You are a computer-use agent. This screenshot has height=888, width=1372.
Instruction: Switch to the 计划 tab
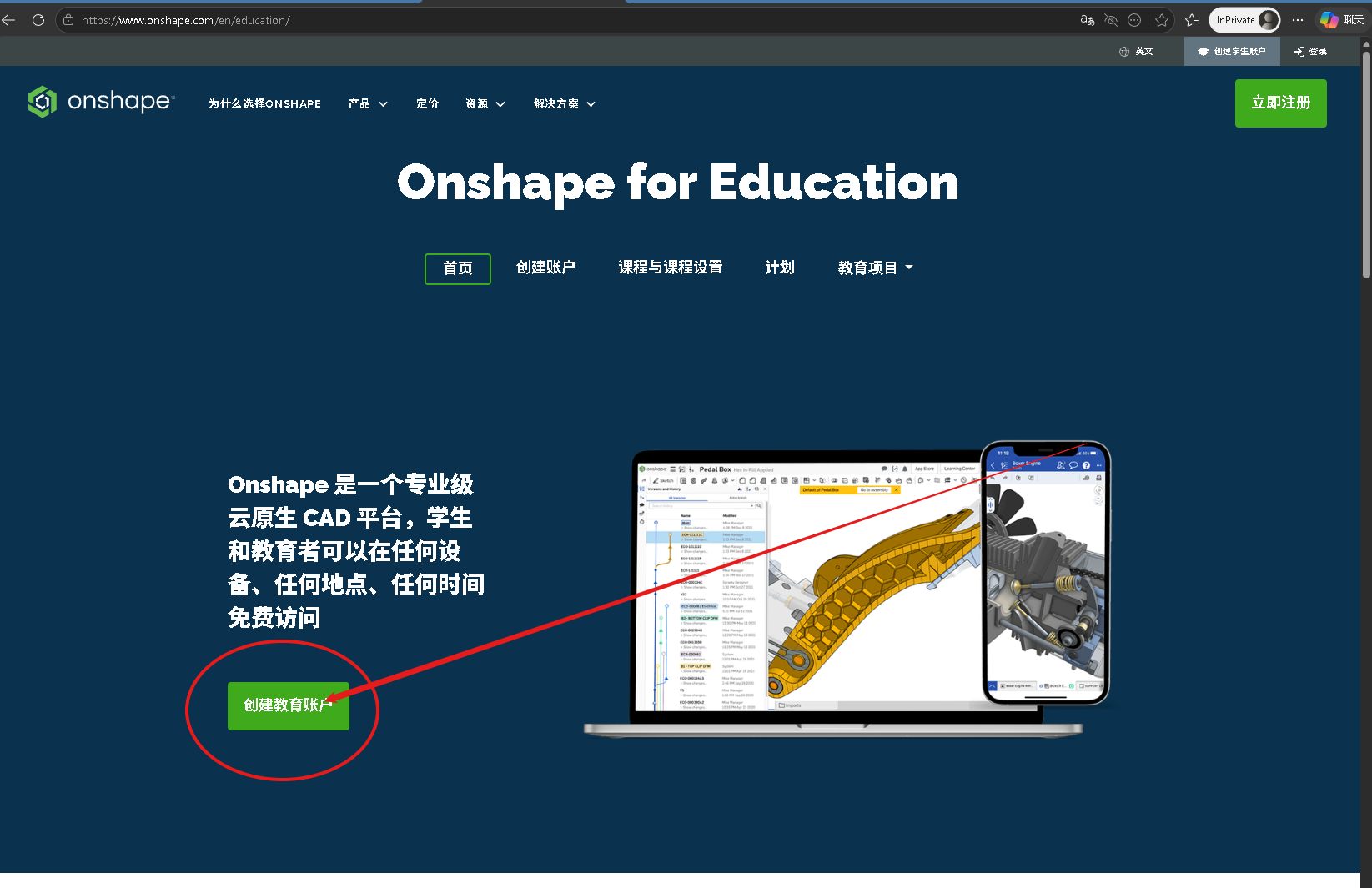coord(780,268)
